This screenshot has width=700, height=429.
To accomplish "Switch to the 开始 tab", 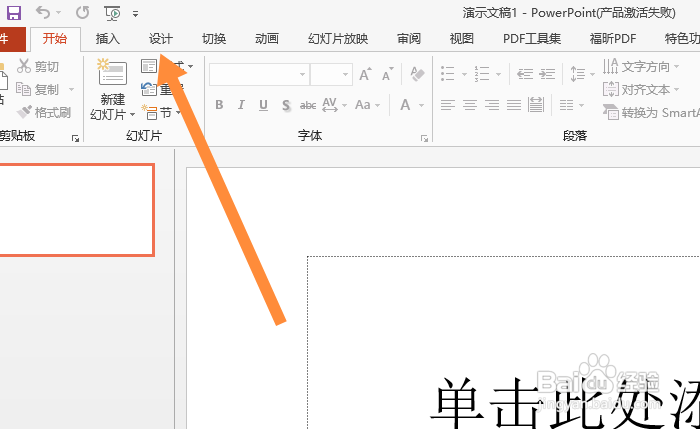I will [x=55, y=39].
